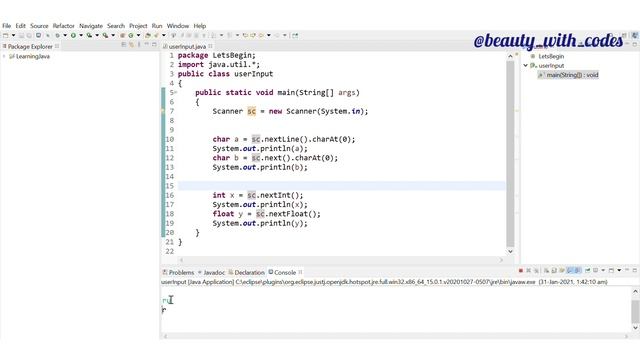Open the Refactor menu
This screenshot has height=360, width=640.
(64, 26)
